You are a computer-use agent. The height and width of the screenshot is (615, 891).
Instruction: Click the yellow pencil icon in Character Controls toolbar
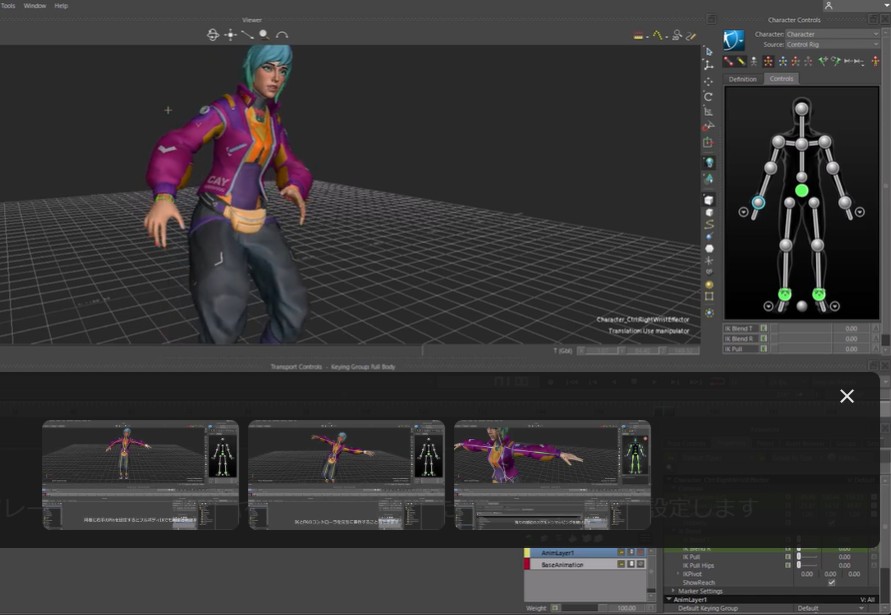(x=741, y=61)
